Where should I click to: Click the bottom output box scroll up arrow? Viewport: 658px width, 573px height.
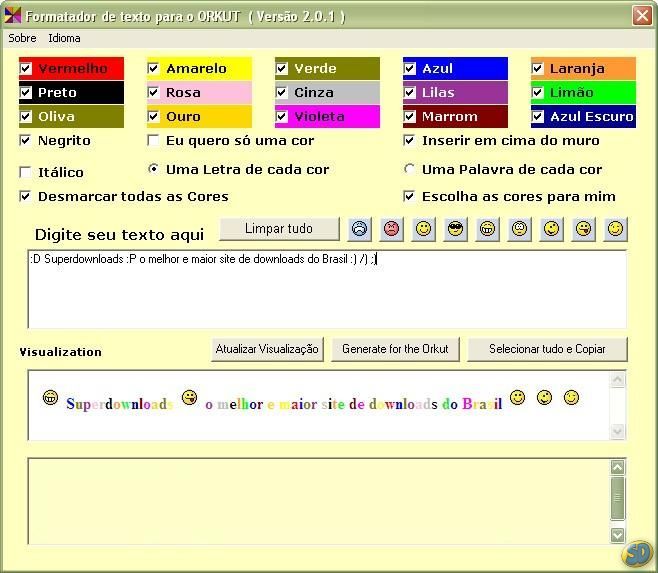click(617, 467)
